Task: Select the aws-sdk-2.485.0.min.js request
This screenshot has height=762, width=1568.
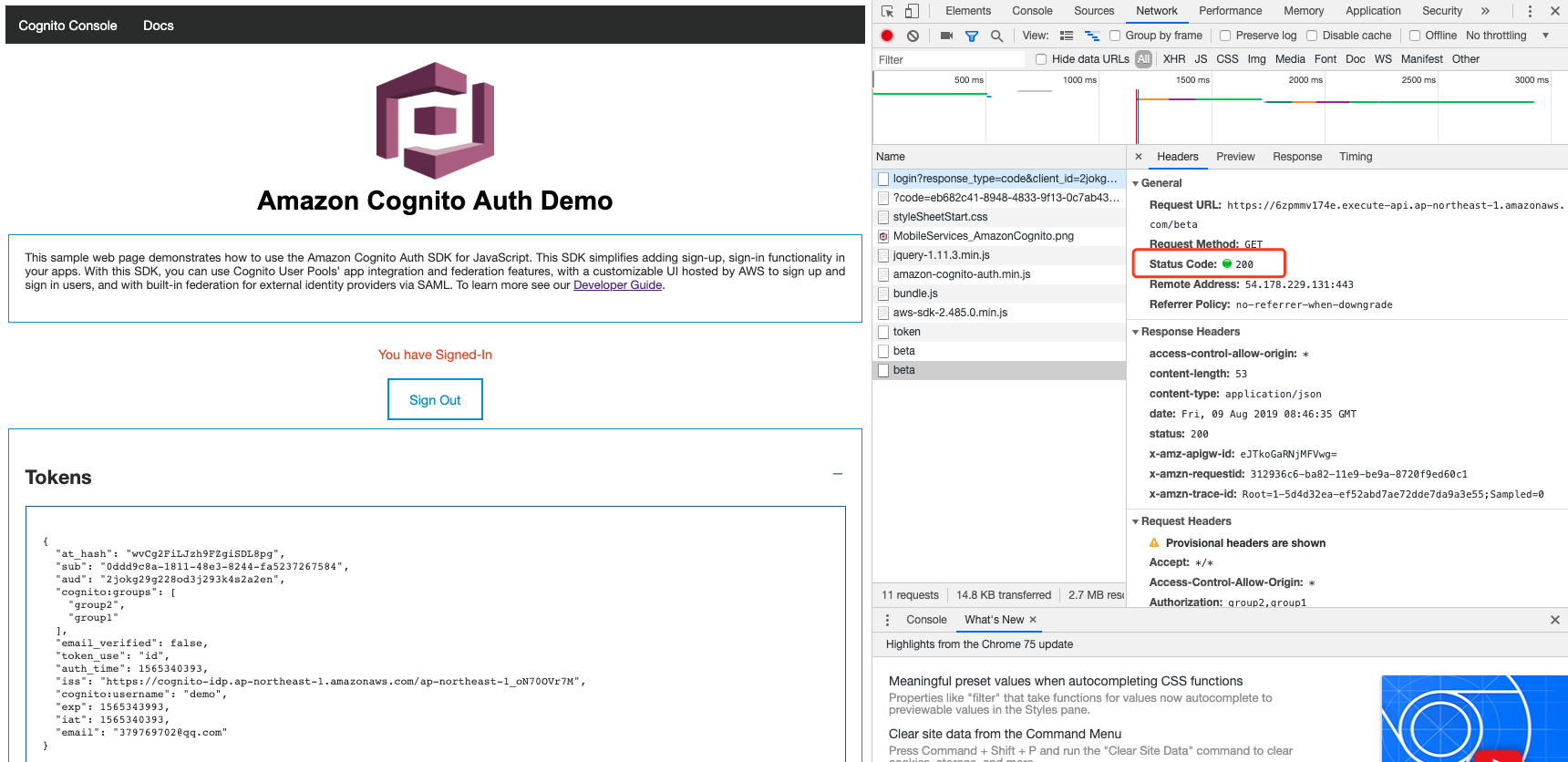Action: (x=999, y=313)
